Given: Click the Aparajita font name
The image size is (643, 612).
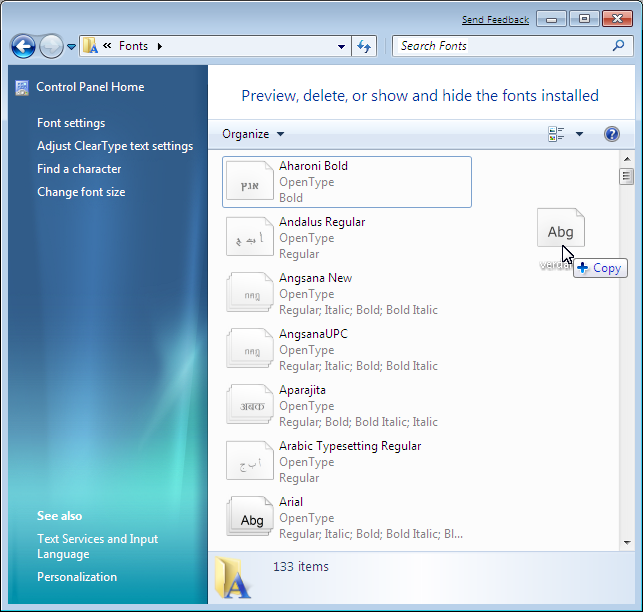Looking at the screenshot, I should click(x=302, y=390).
